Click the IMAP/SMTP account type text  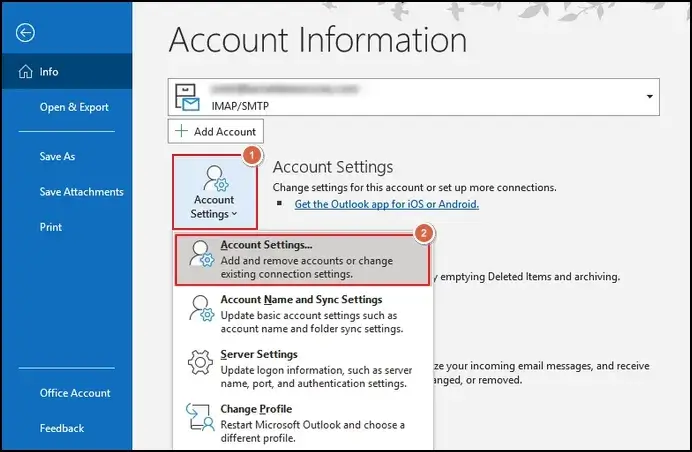240,106
